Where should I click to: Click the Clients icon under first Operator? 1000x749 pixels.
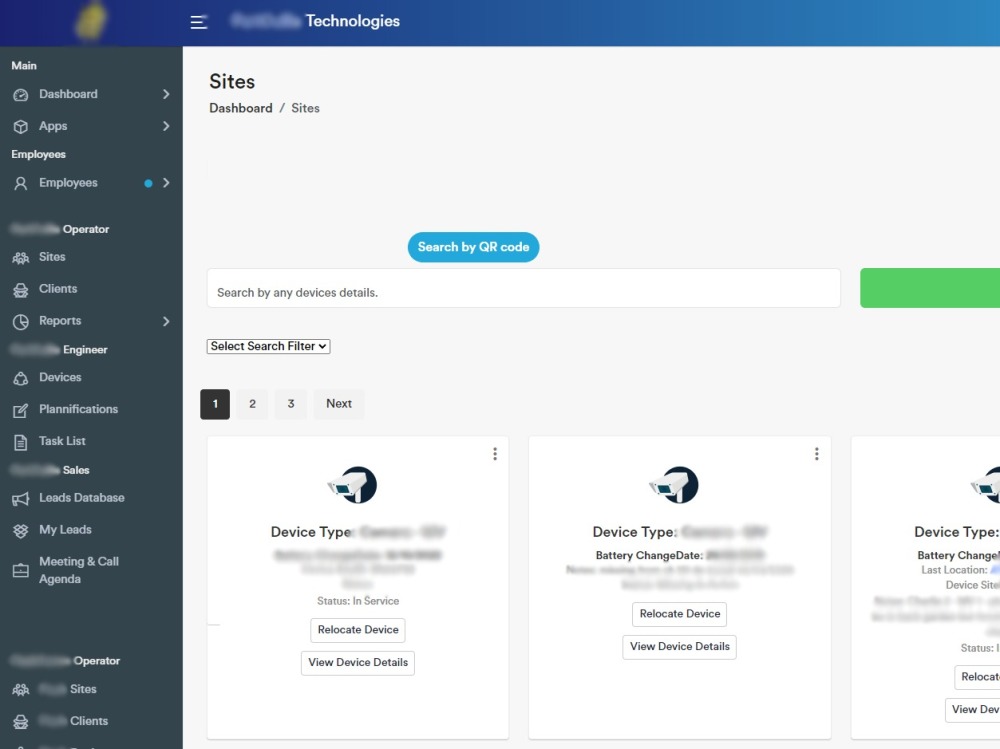click(x=20, y=290)
